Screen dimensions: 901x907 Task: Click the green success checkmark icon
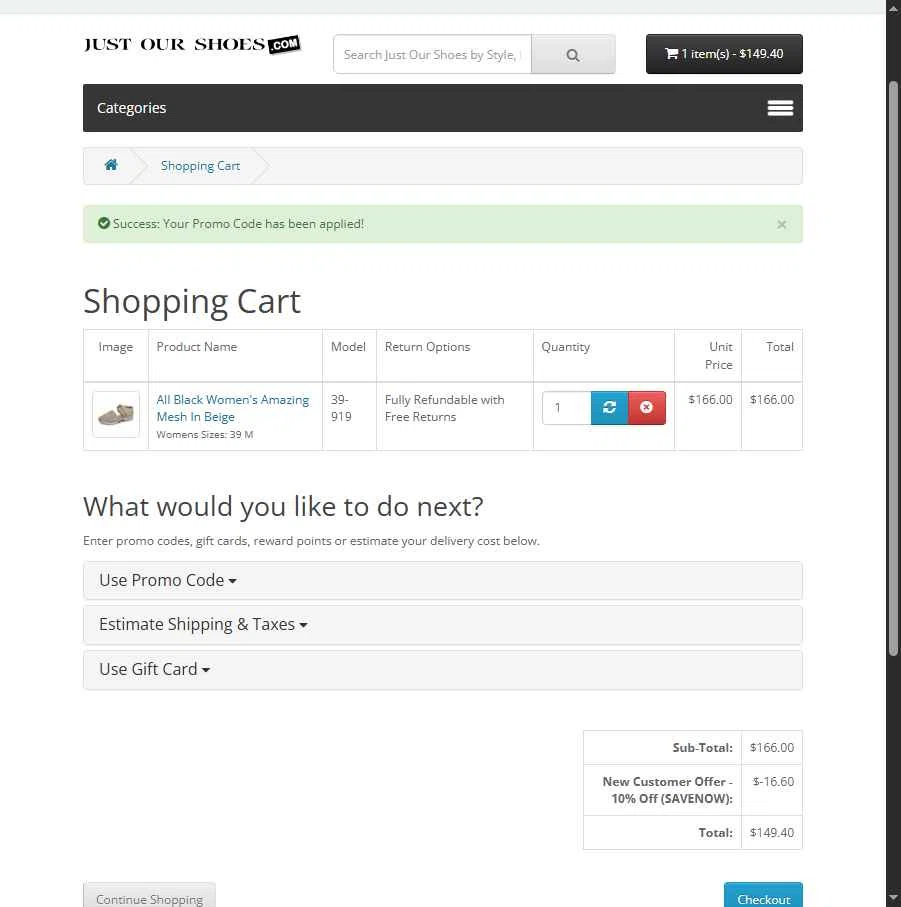click(x=104, y=223)
